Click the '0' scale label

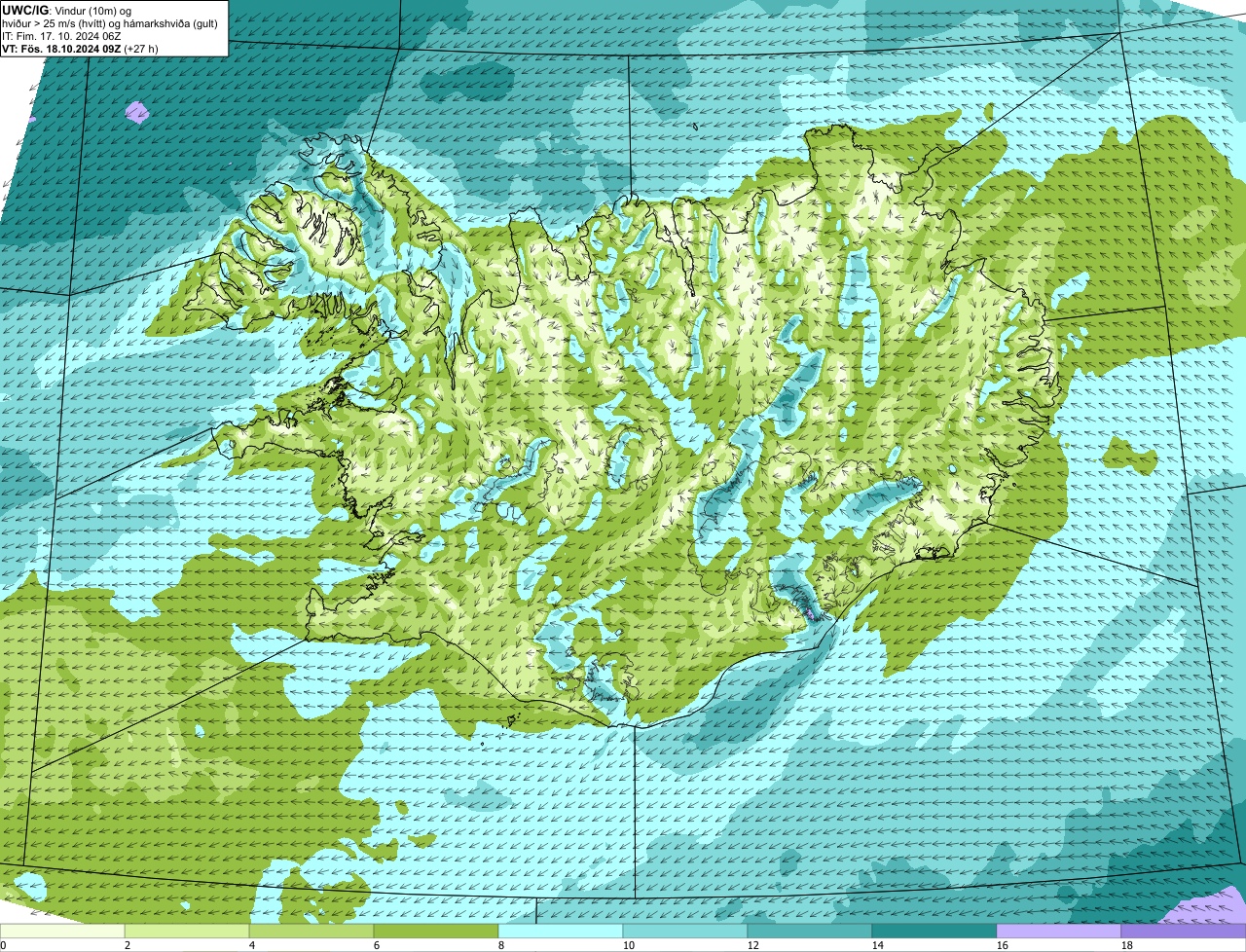[3, 945]
